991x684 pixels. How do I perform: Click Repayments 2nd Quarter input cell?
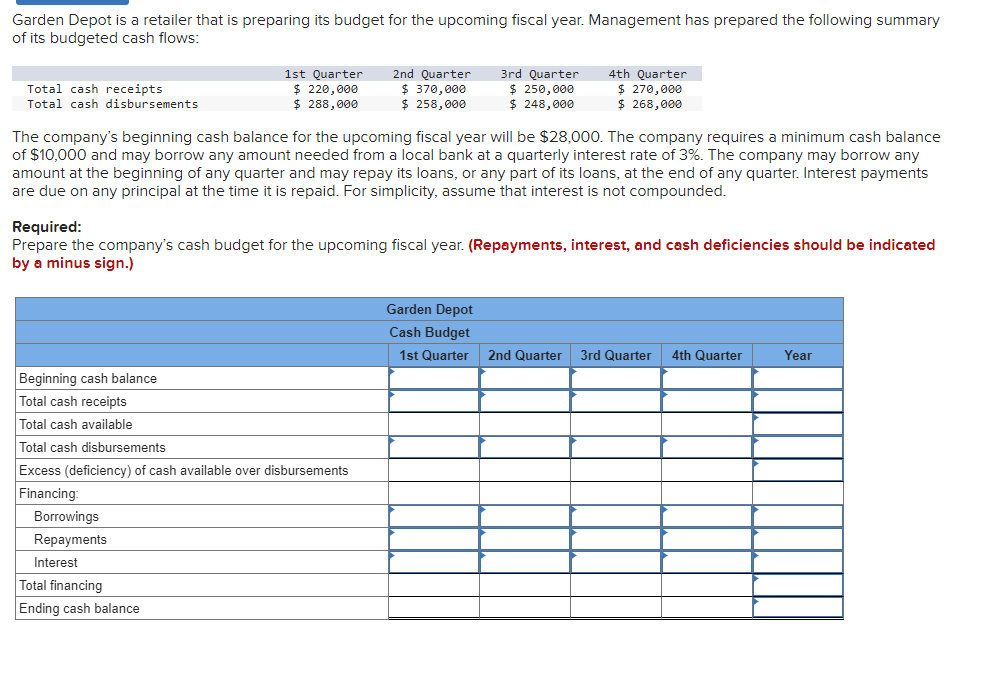(x=525, y=539)
